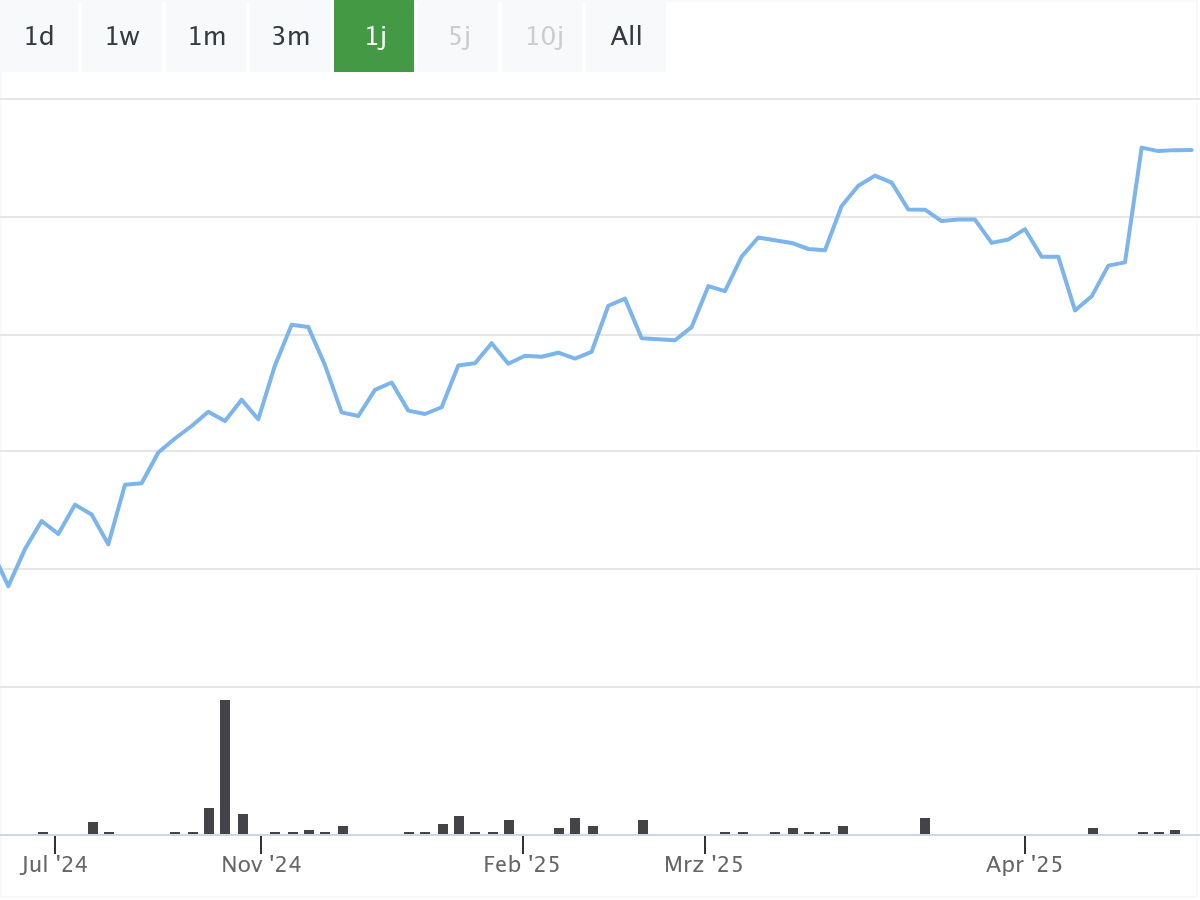Click the active green 1j tab

tap(375, 37)
